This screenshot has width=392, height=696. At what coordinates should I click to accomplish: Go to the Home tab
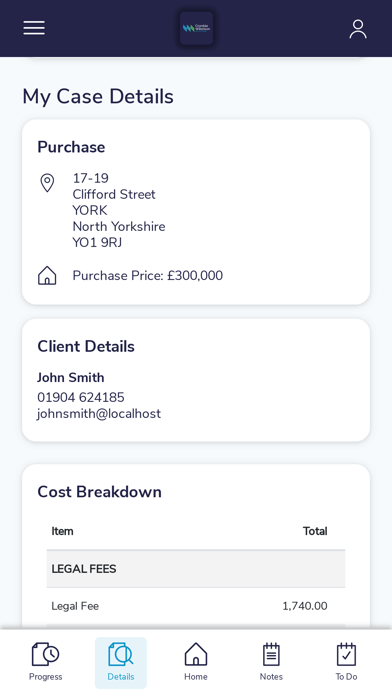coord(196,662)
